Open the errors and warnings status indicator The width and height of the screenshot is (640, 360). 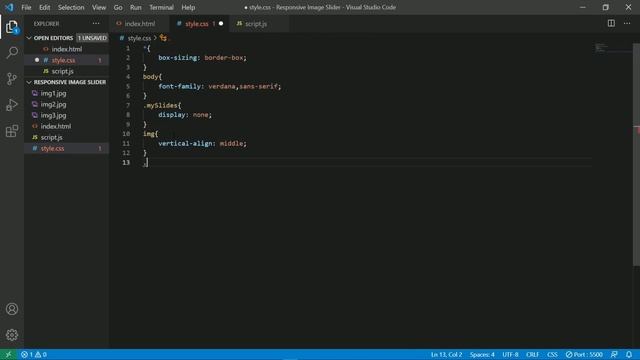click(34, 355)
